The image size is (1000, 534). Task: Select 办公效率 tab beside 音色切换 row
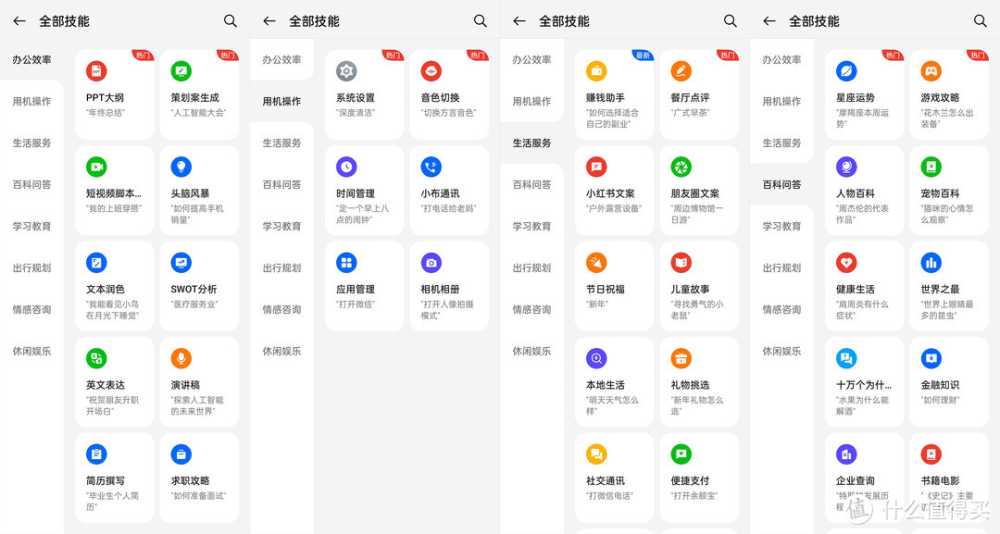[x=282, y=60]
